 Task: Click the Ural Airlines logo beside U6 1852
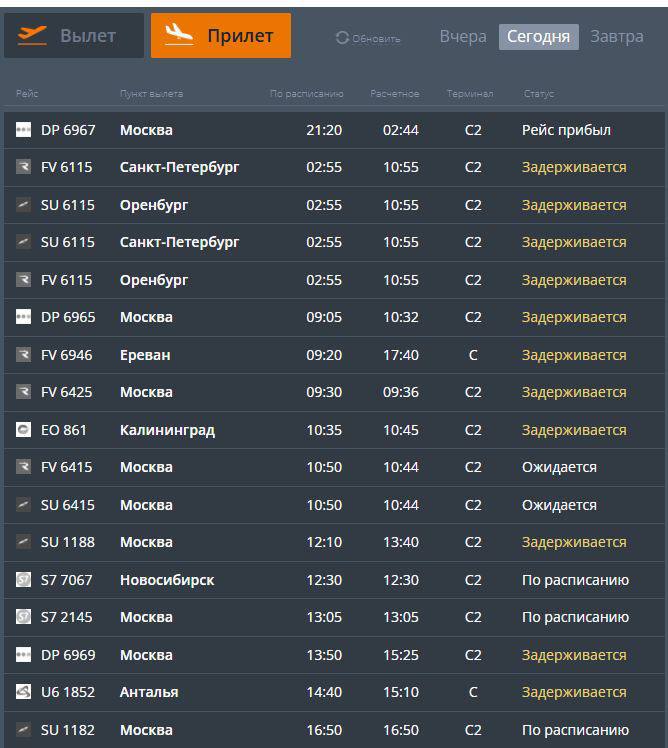coord(23,692)
